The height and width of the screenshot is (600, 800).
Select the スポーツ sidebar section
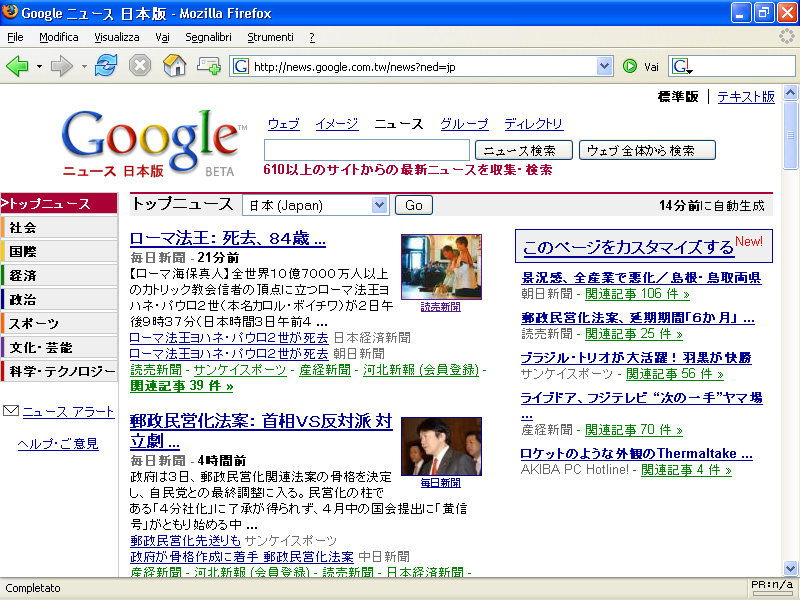(59, 323)
